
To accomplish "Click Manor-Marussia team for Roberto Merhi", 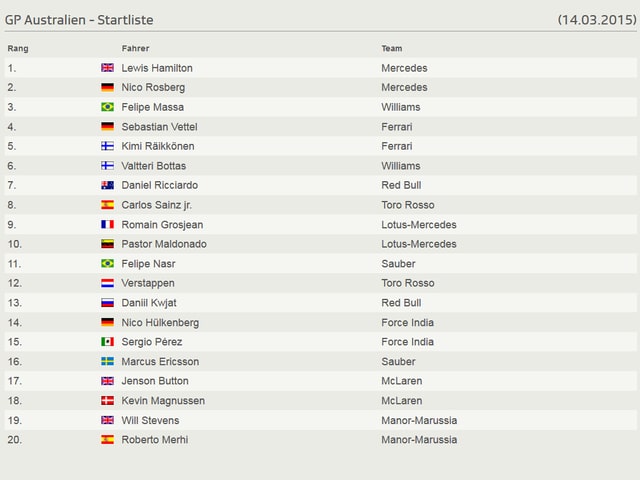I will coord(419,440).
